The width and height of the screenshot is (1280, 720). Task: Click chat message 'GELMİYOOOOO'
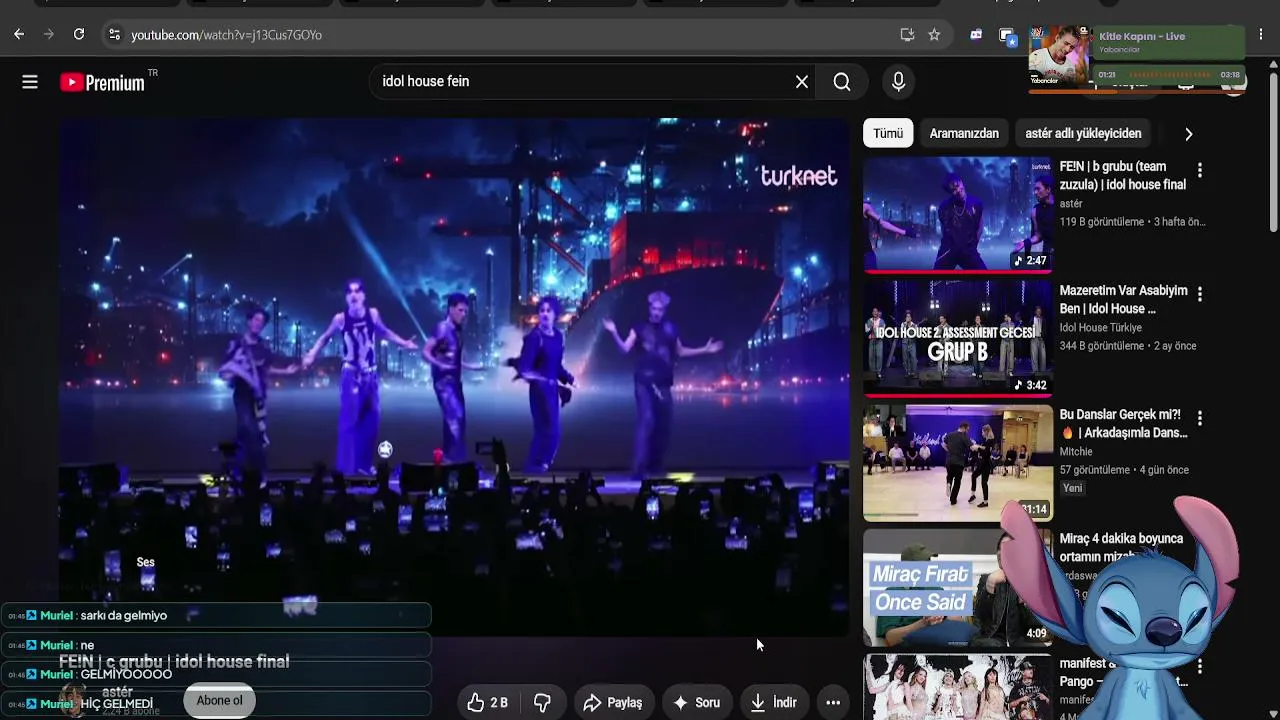tap(126, 675)
